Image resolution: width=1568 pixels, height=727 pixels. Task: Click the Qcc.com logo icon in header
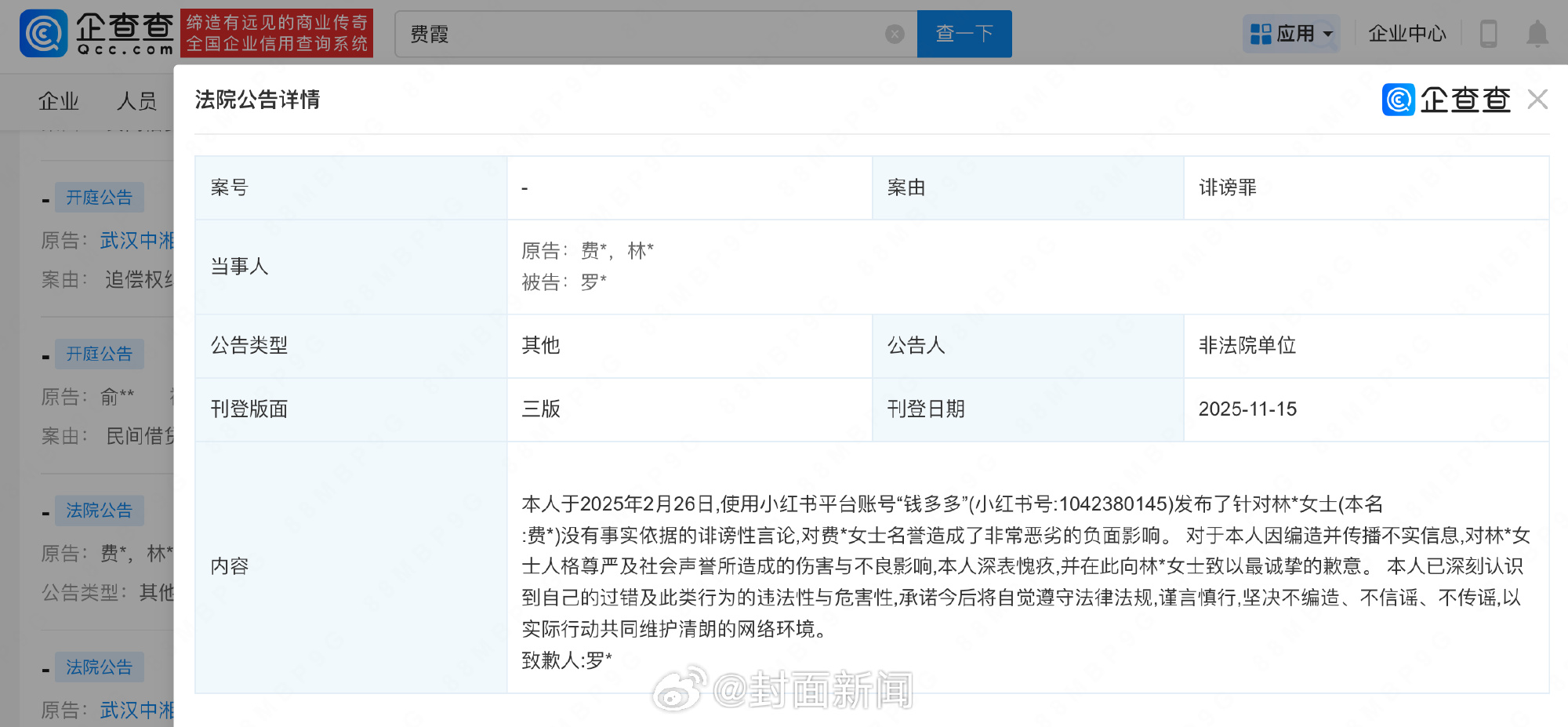(44, 34)
